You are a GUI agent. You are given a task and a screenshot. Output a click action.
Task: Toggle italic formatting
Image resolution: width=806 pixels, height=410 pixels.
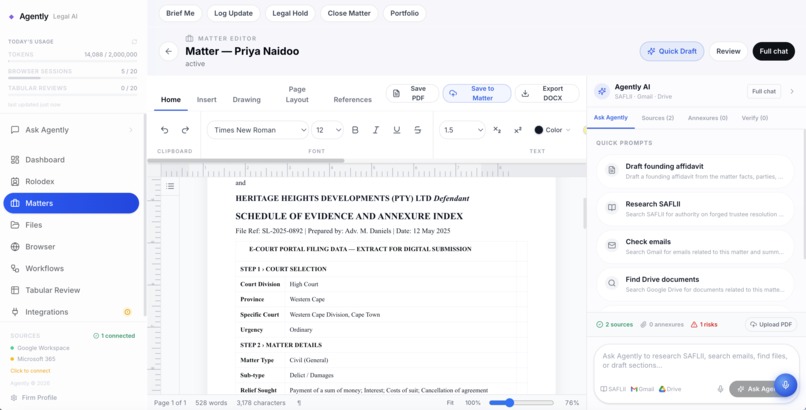click(376, 130)
